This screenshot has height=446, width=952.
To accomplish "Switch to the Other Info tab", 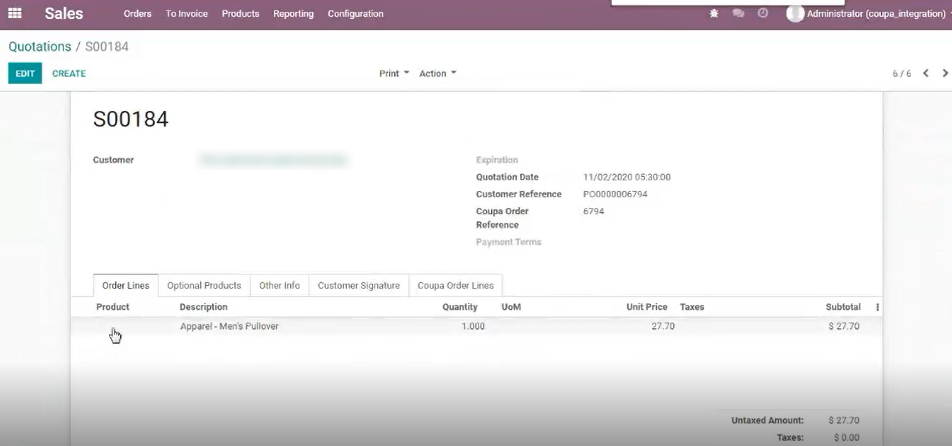I will 279,285.
